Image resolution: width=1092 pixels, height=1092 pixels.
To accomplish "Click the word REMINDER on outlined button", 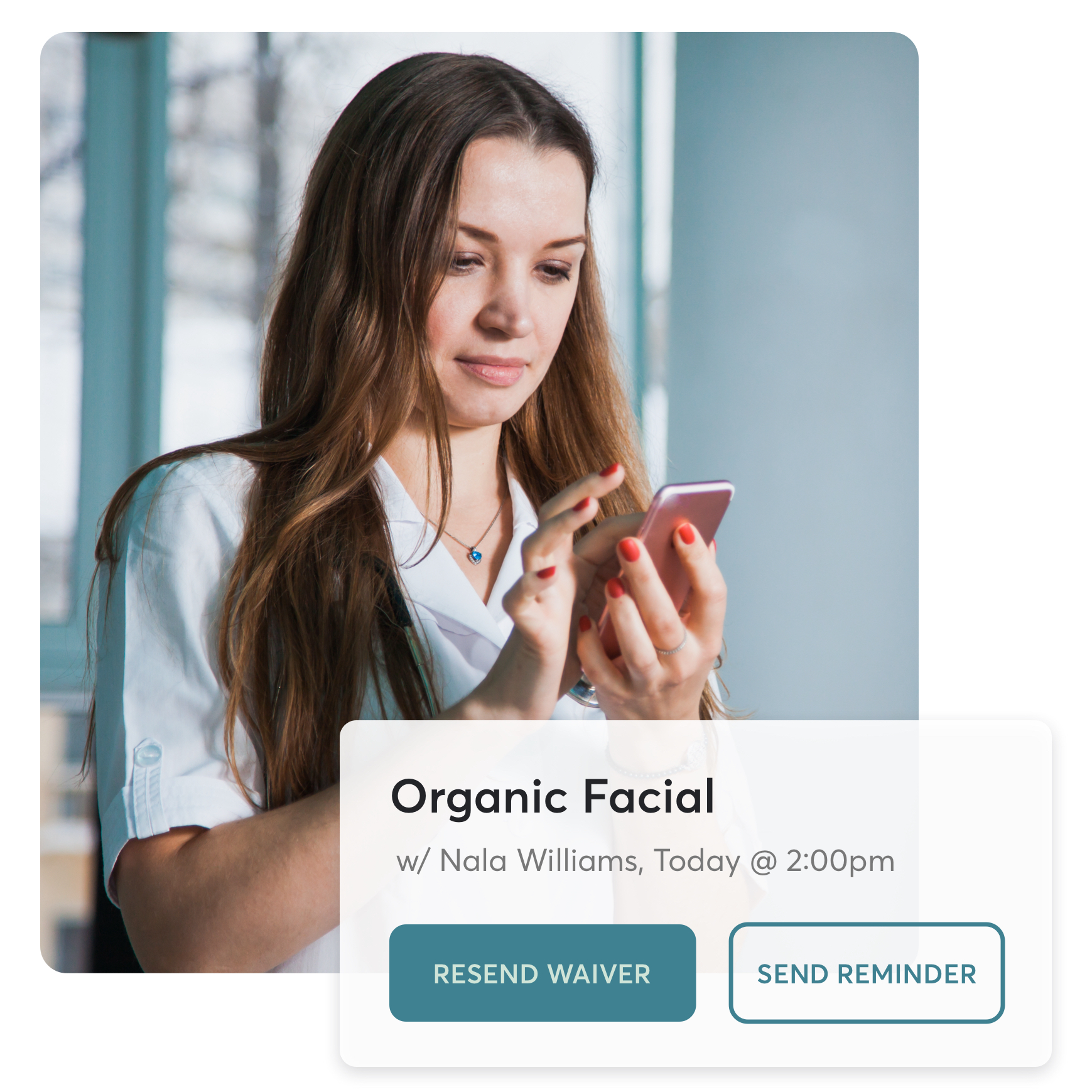I will pyautogui.click(x=907, y=974).
